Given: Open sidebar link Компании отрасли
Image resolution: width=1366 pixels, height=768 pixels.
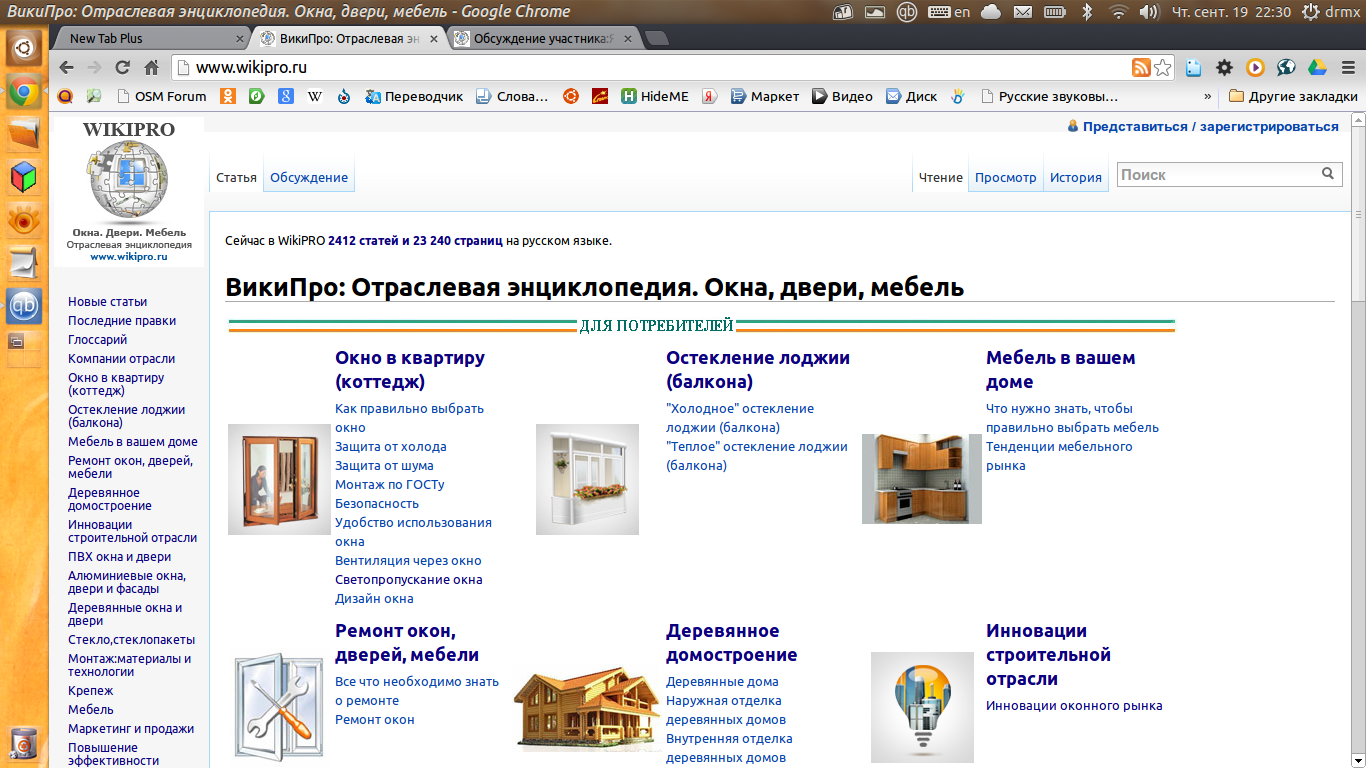Looking at the screenshot, I should 122,358.
